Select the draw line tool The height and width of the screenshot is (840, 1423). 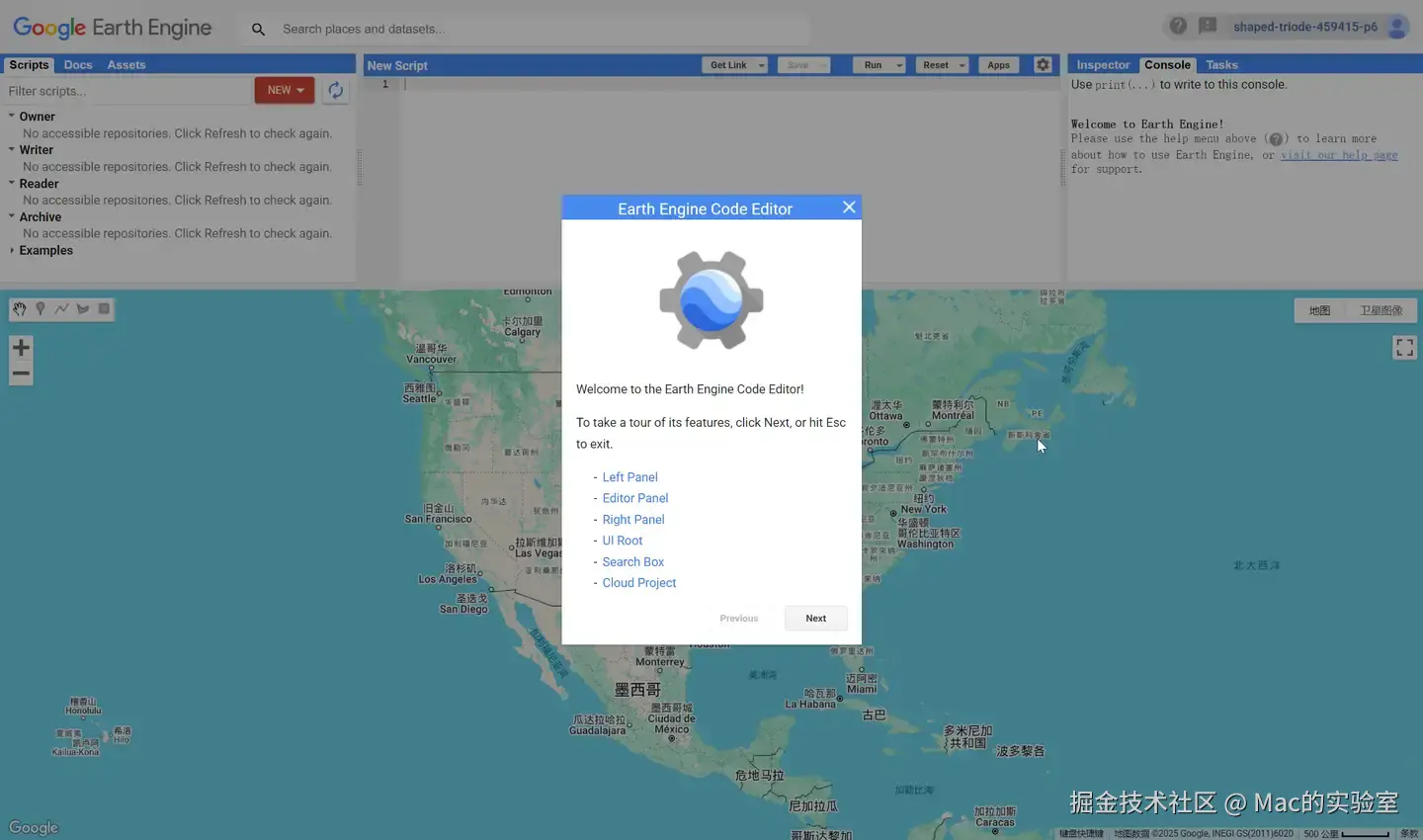61,309
